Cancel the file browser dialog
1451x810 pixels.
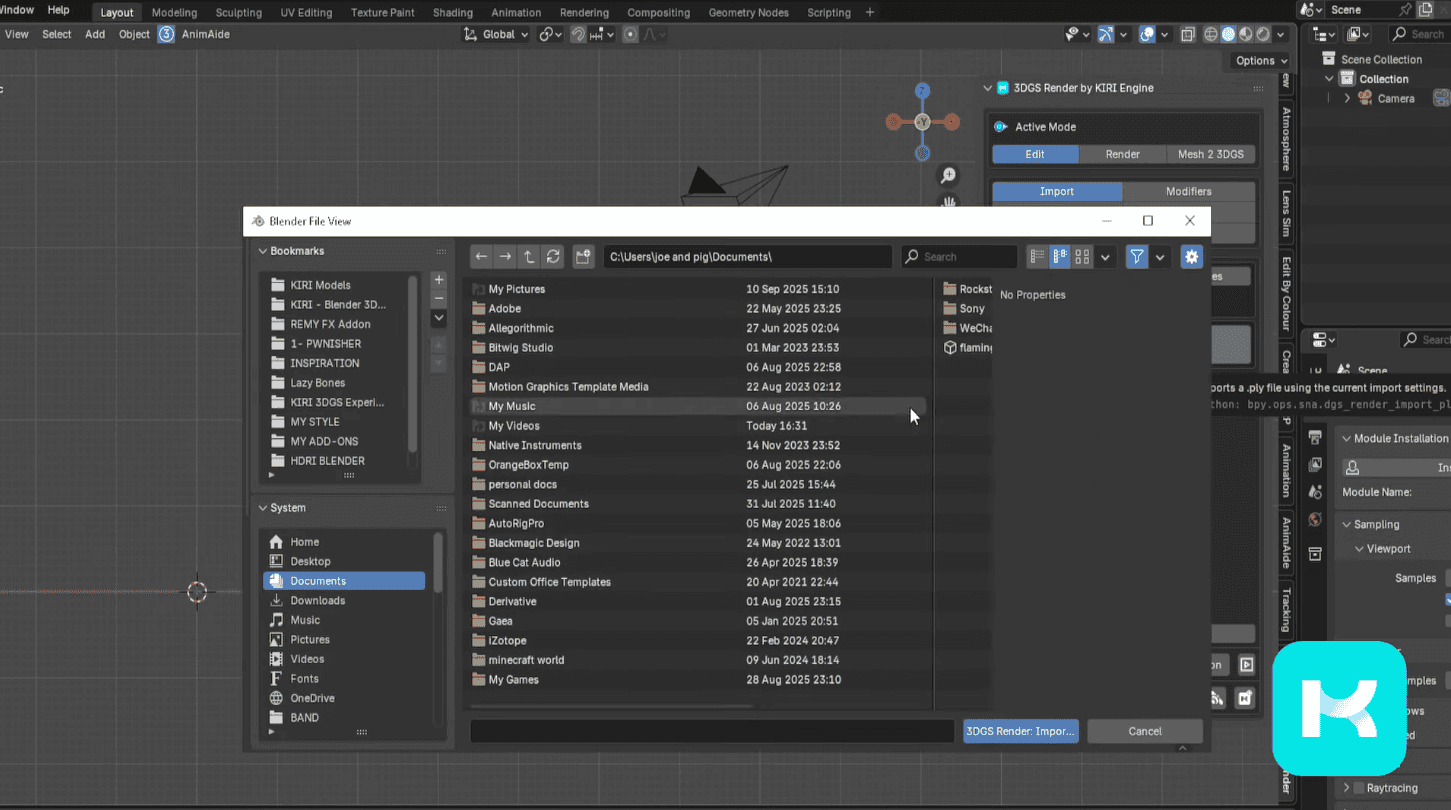[1144, 731]
